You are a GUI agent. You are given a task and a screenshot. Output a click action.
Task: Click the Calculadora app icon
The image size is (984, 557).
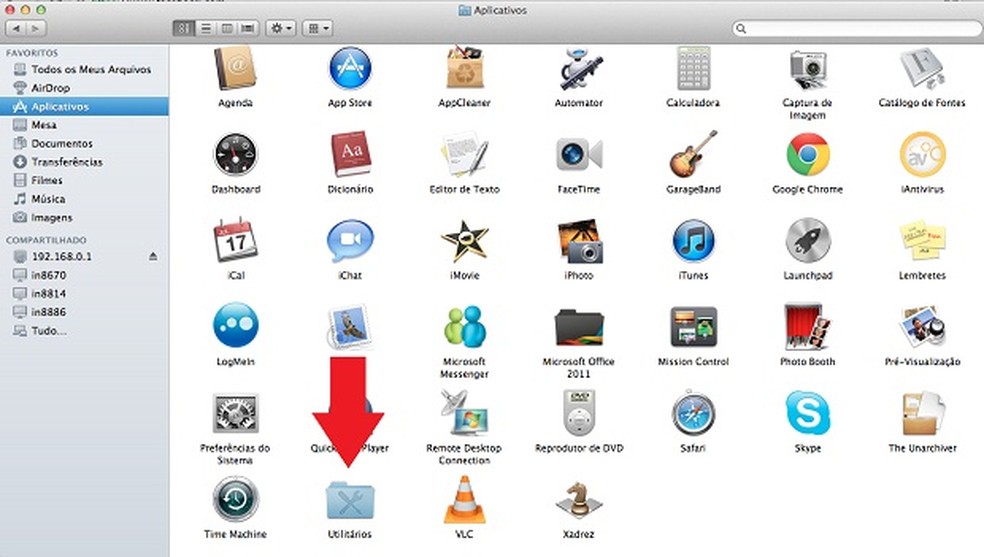pyautogui.click(x=693, y=68)
